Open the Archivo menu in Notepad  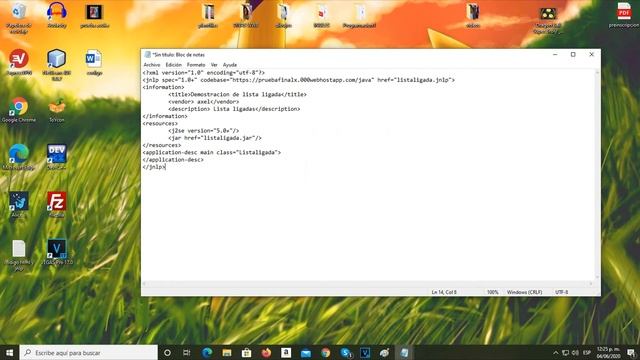(x=152, y=65)
